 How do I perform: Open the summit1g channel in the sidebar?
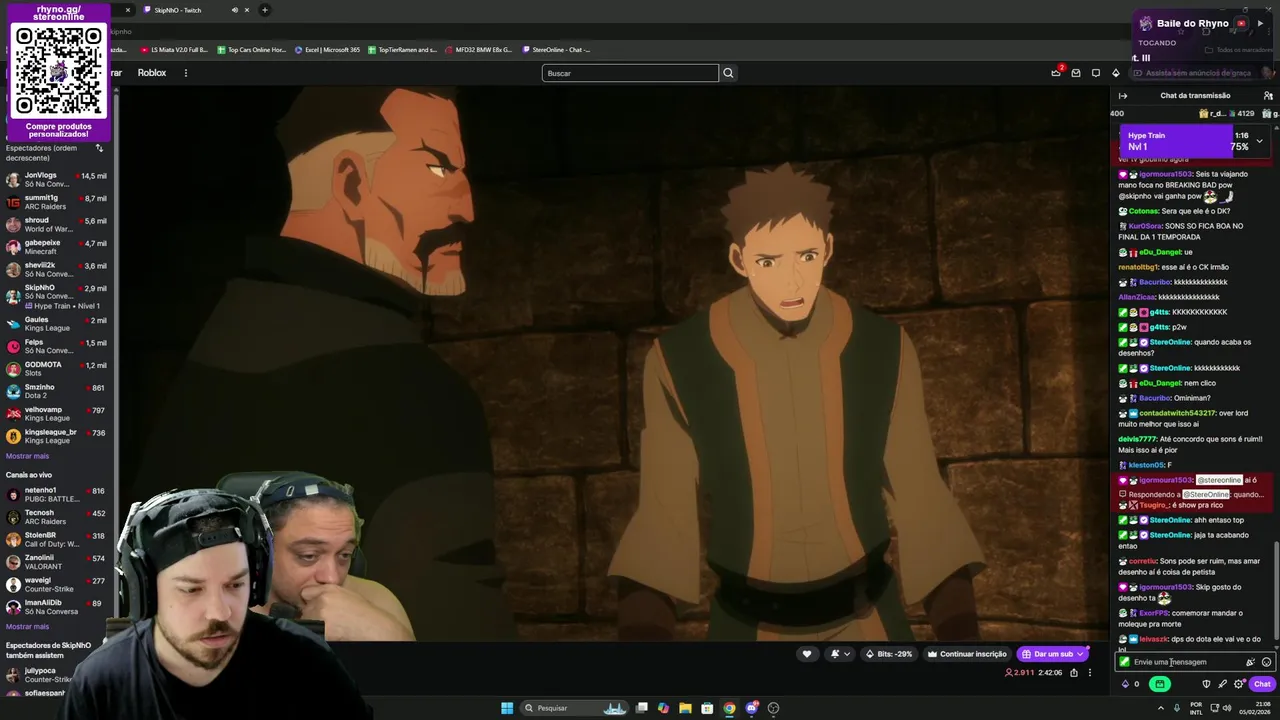click(x=57, y=202)
